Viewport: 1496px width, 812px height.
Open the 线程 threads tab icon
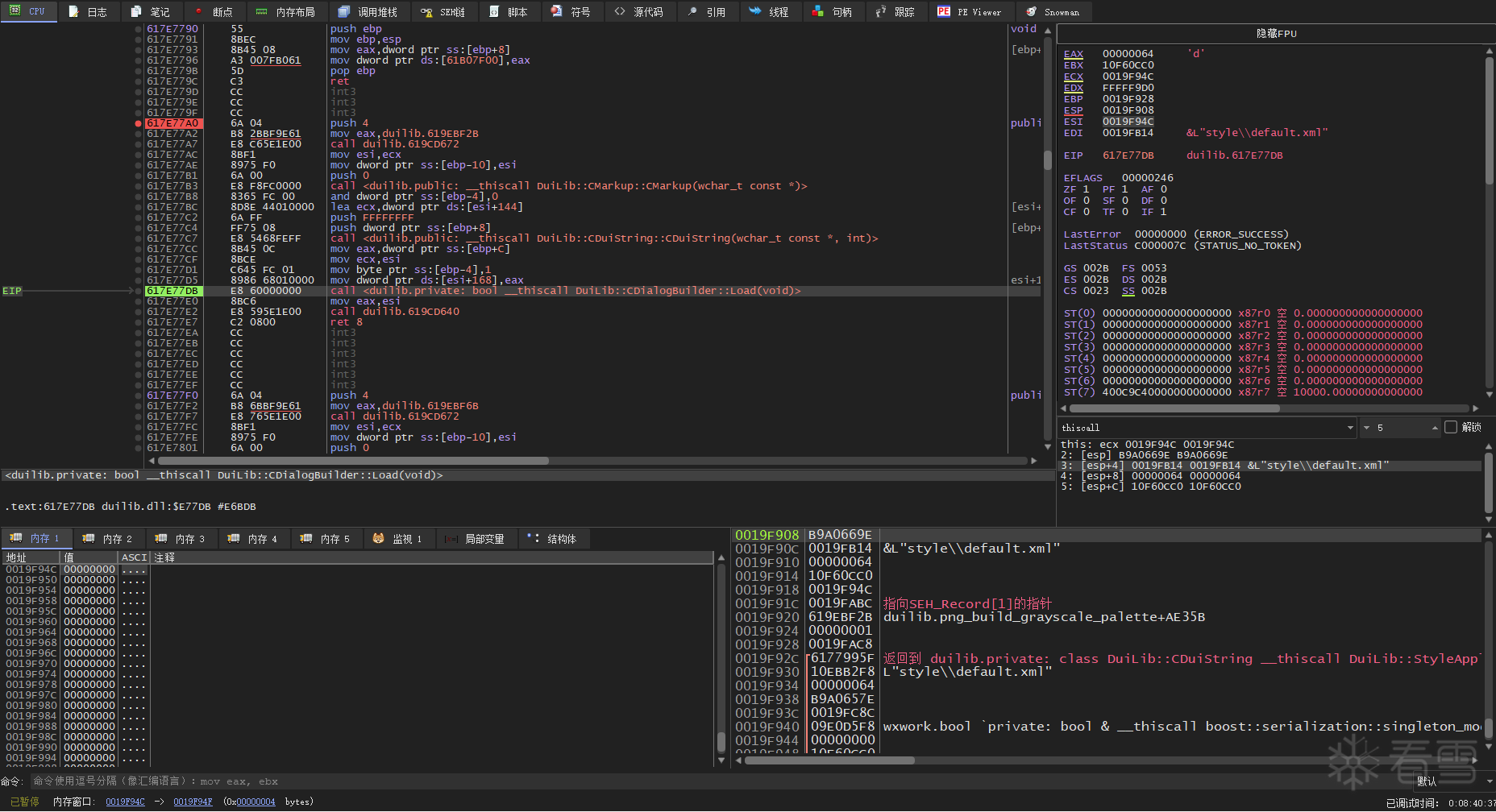[x=755, y=11]
